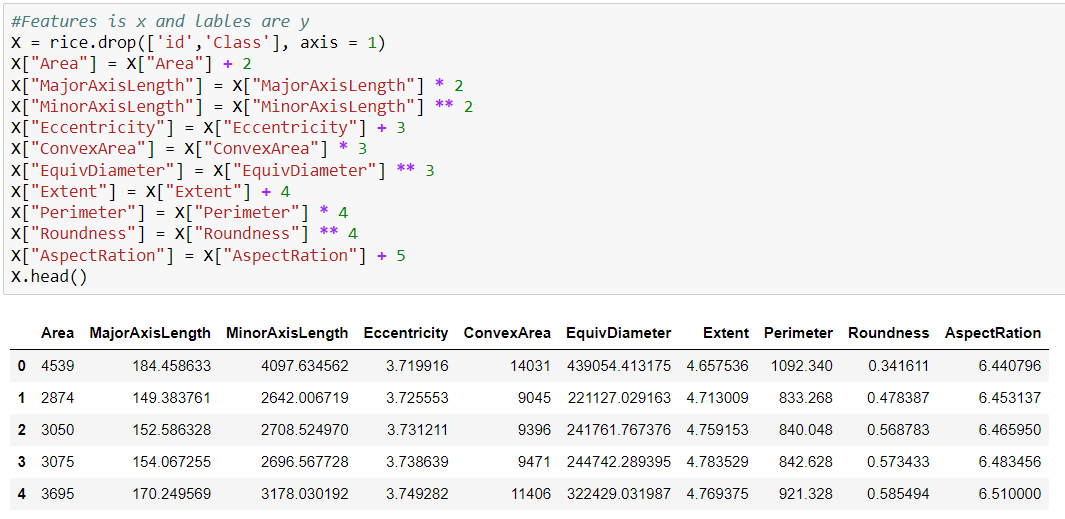This screenshot has width=1065, height=519.
Task: Select EquivDiameter value 221127.029163
Action: pyautogui.click(x=619, y=398)
